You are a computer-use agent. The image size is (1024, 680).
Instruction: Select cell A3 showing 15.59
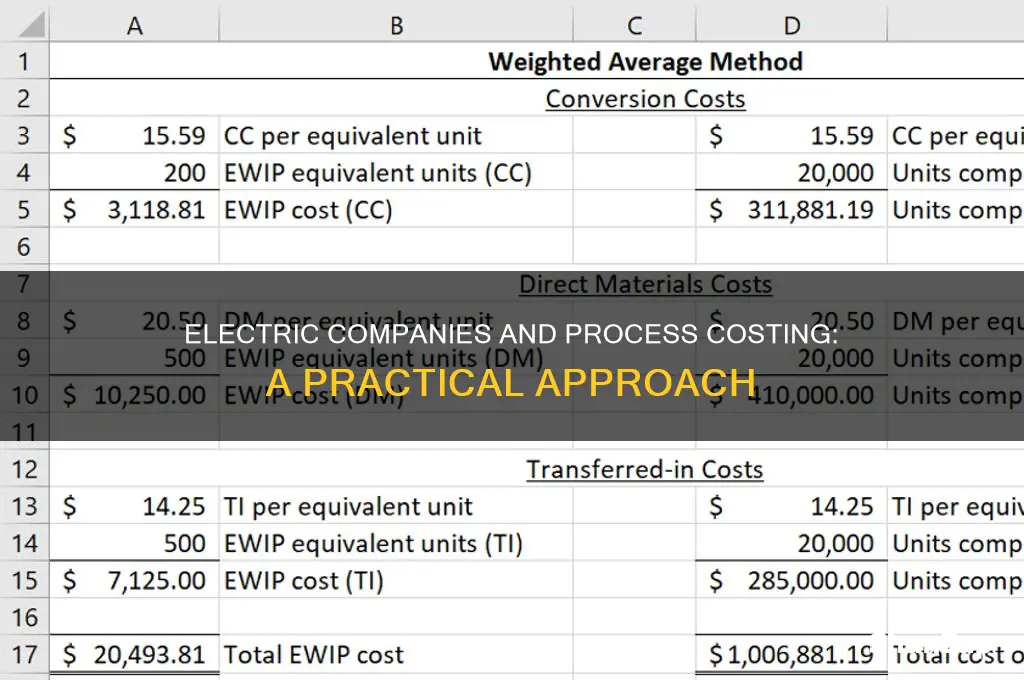[135, 136]
